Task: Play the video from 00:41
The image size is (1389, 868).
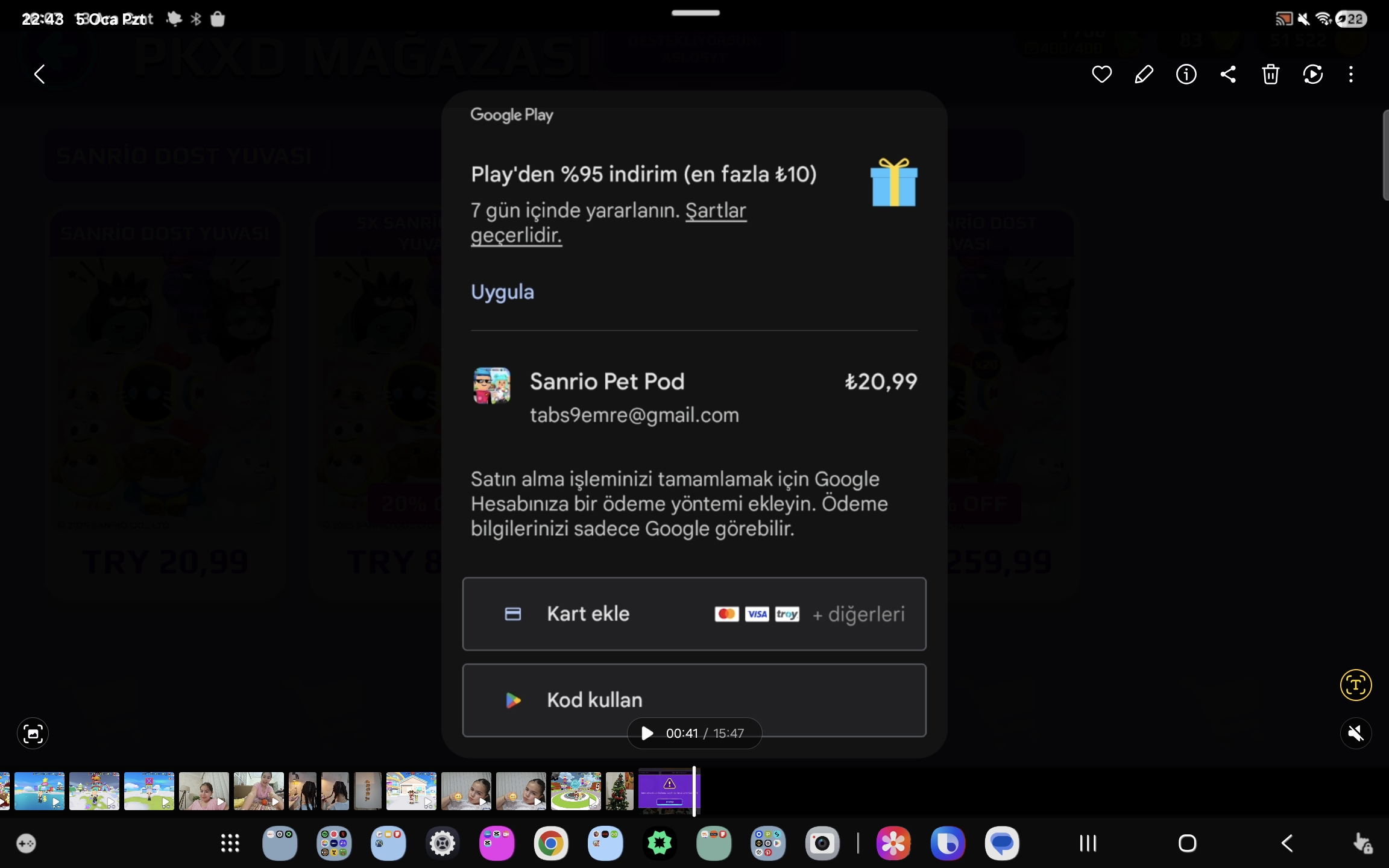Action: pyautogui.click(x=647, y=734)
